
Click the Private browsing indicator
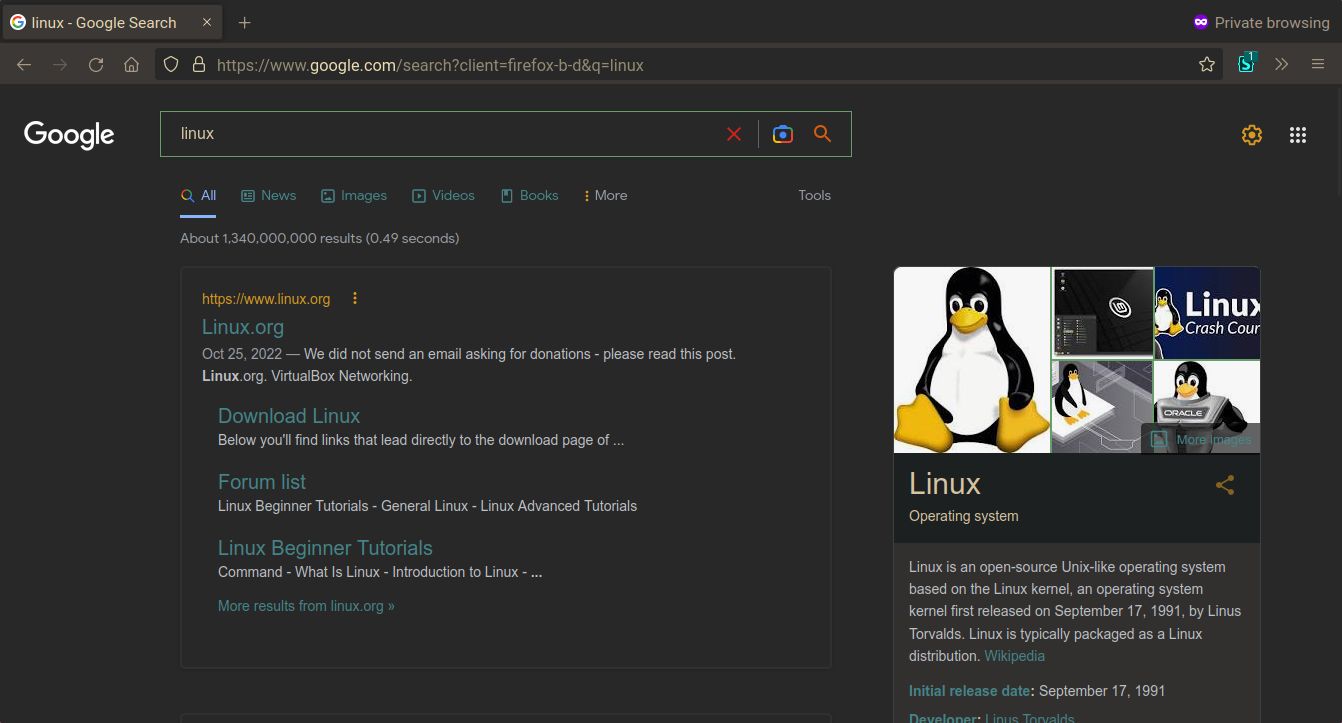1261,22
